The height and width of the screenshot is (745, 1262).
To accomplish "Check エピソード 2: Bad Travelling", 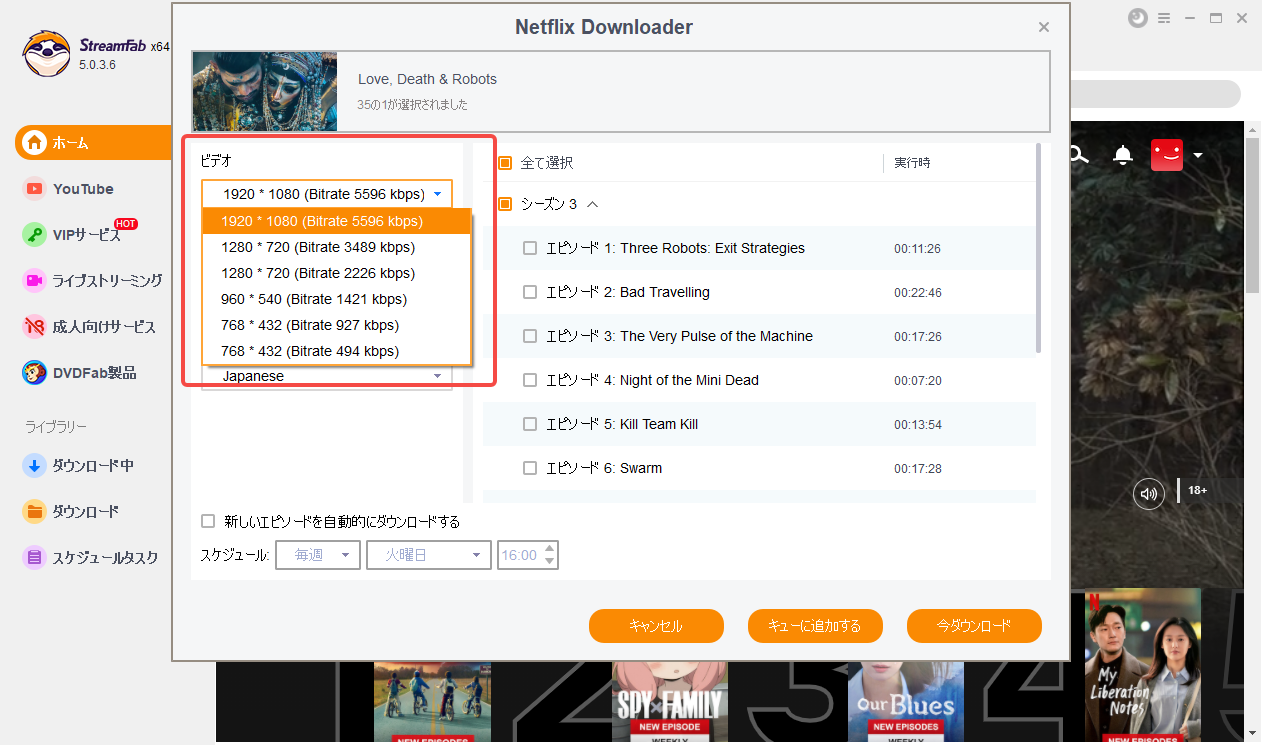I will [x=530, y=292].
